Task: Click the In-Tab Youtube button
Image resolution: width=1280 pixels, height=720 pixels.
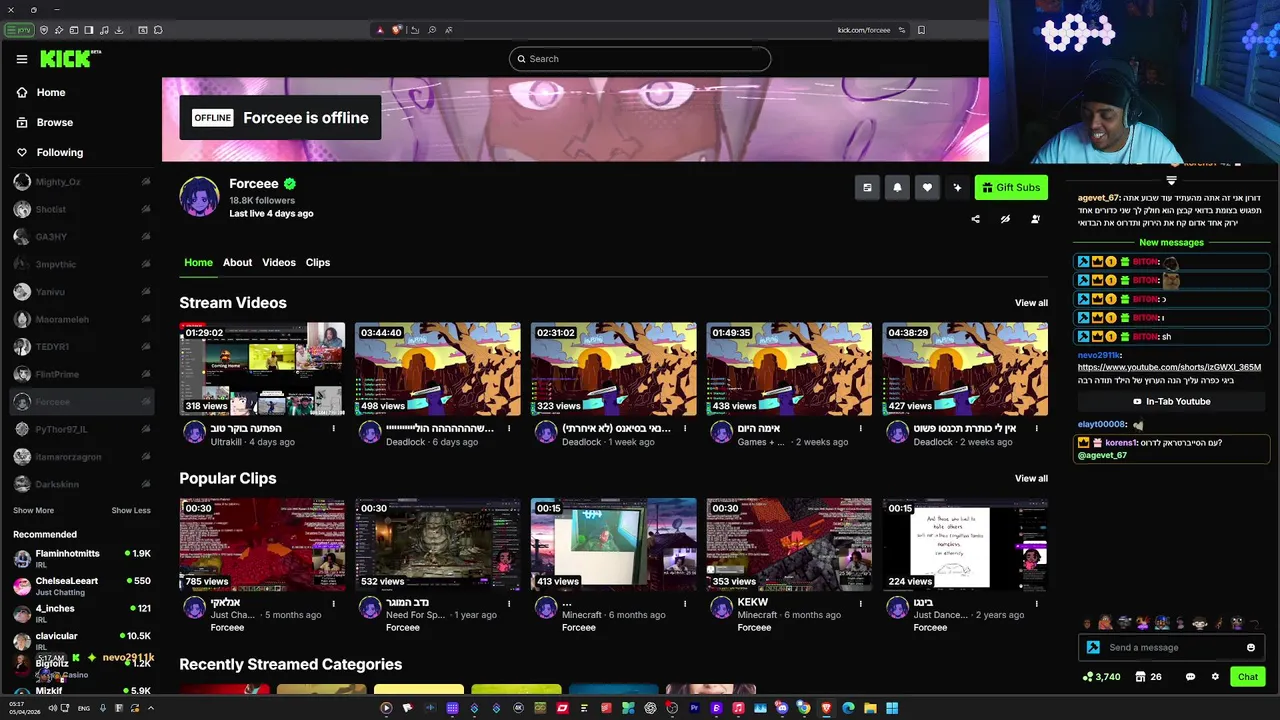Action: [1171, 401]
